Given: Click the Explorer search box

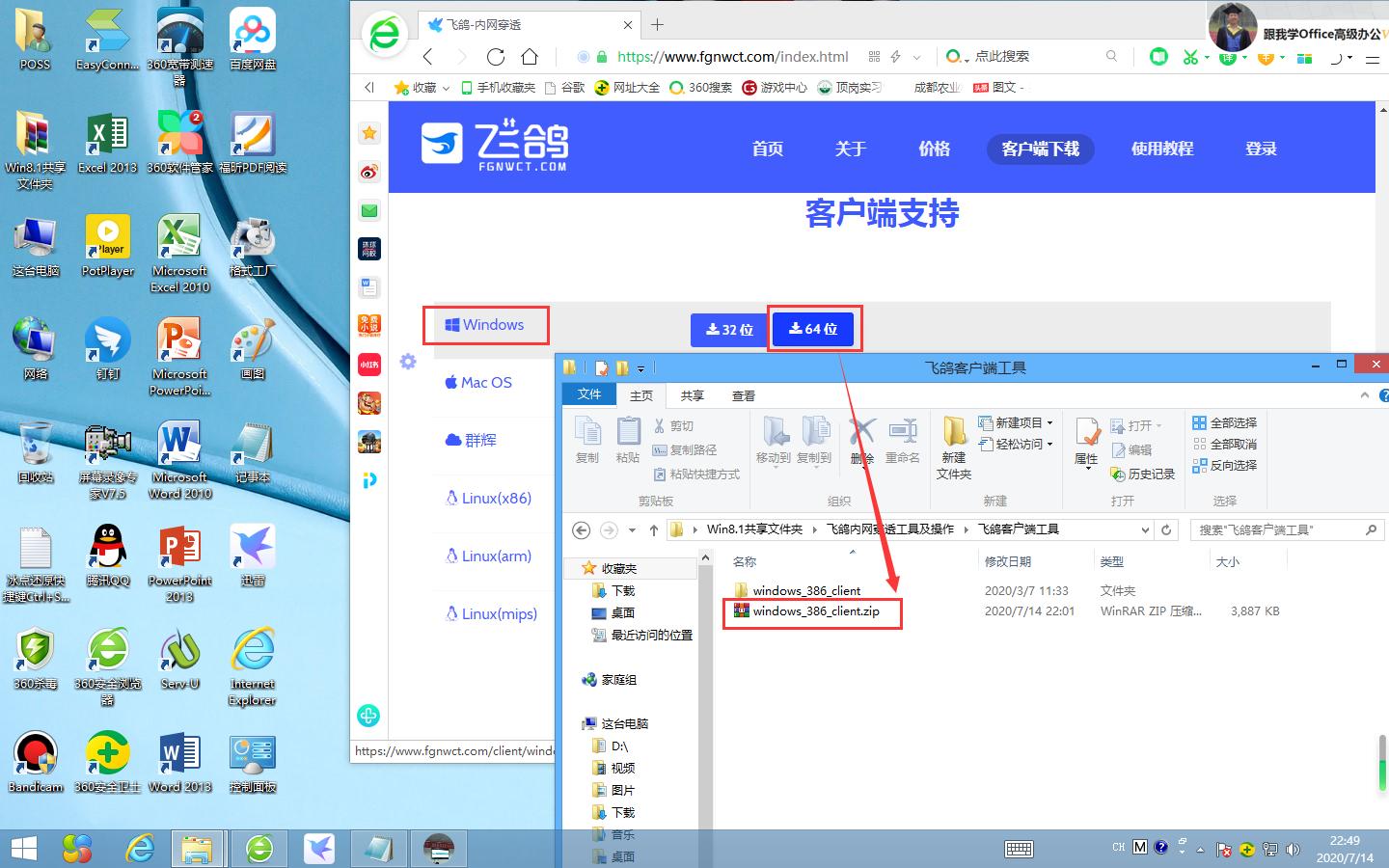Looking at the screenshot, I should (x=1283, y=529).
